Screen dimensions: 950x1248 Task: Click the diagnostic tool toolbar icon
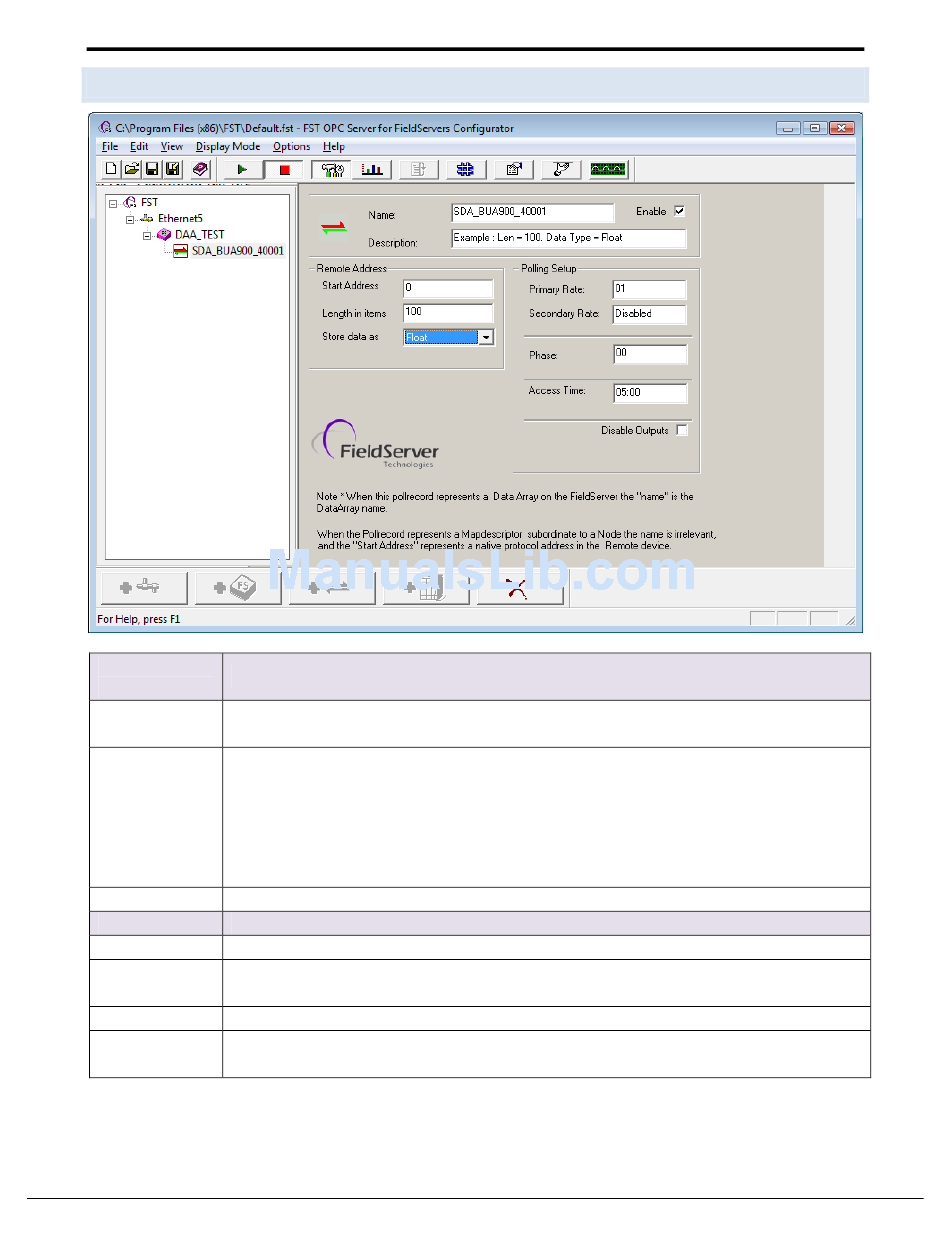560,169
